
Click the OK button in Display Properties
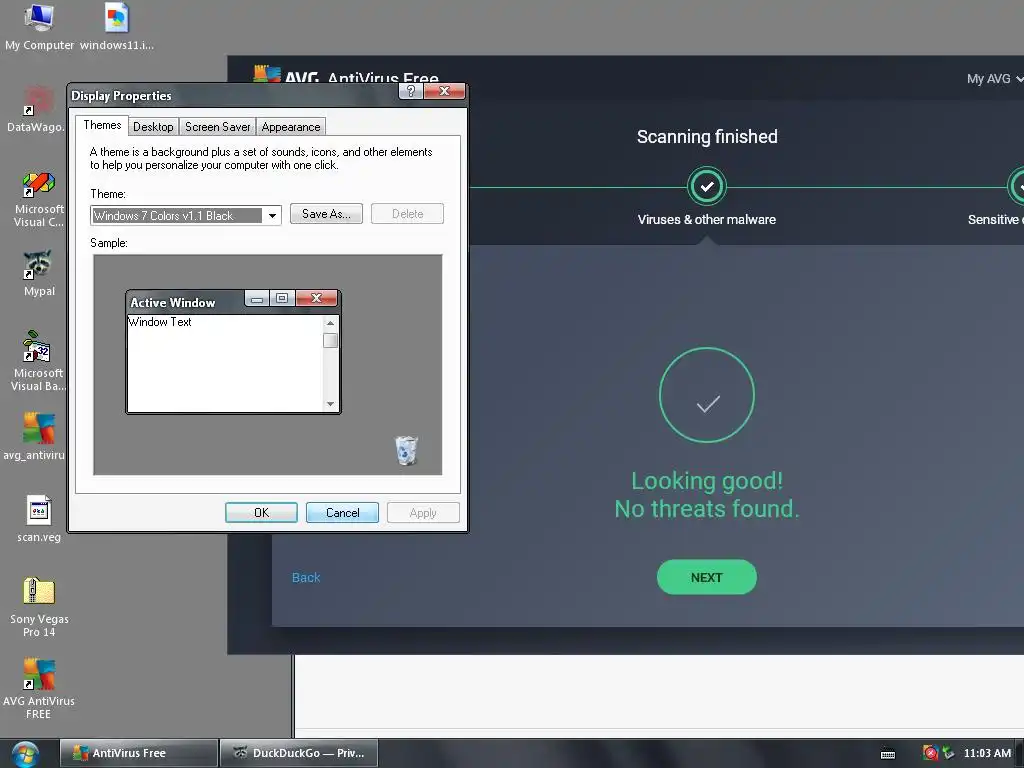click(261, 513)
